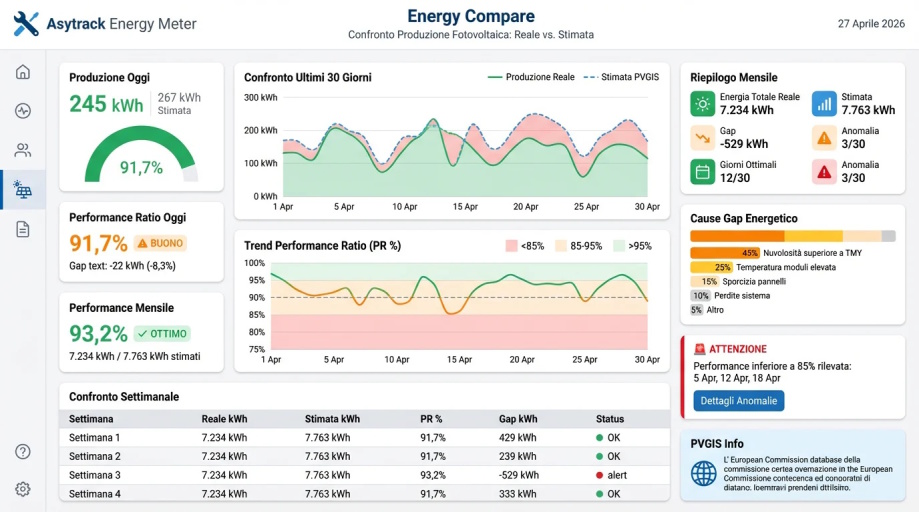Click the Confronto Ultimi 30 Giorni chart title
The image size is (919, 512).
(308, 77)
